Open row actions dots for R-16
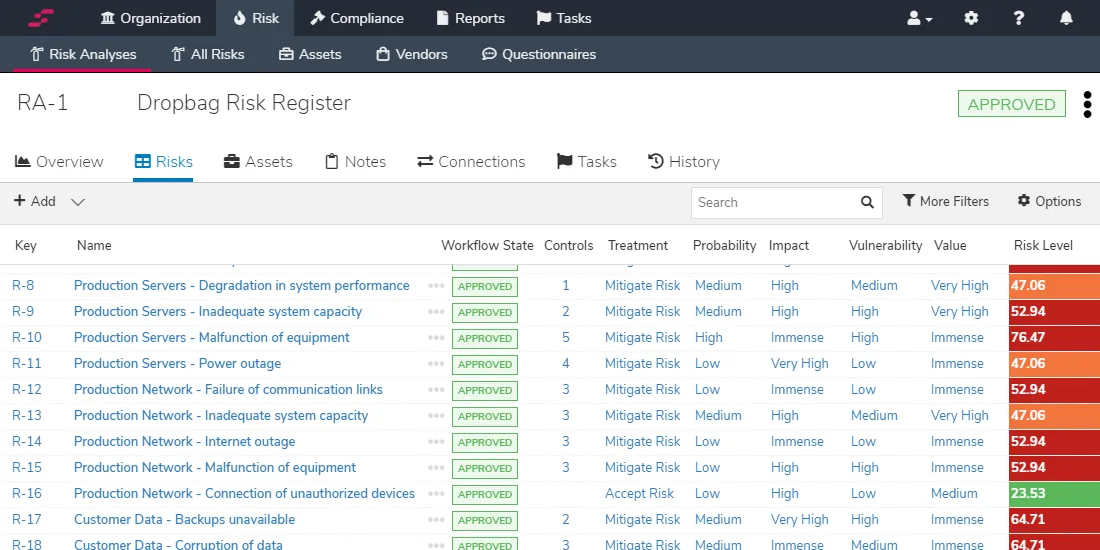Screen dimensions: 1100x550 pos(436,493)
